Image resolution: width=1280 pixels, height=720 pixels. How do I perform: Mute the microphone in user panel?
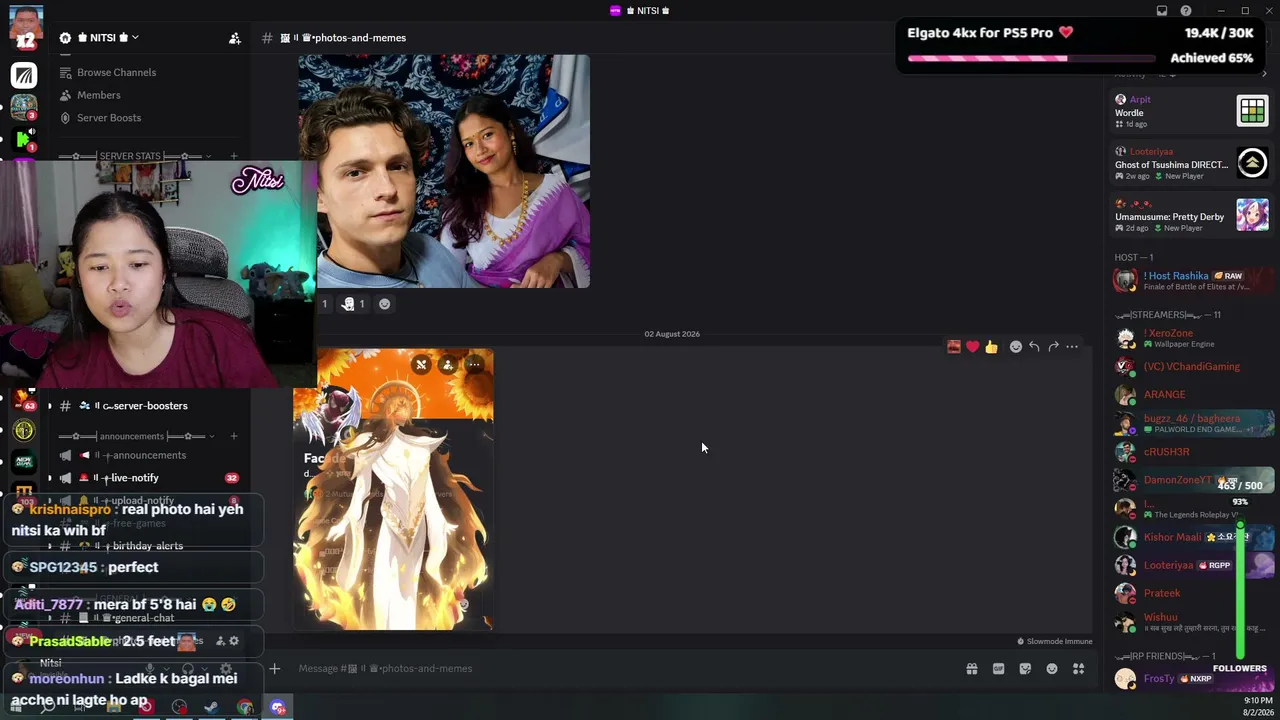tap(150, 669)
